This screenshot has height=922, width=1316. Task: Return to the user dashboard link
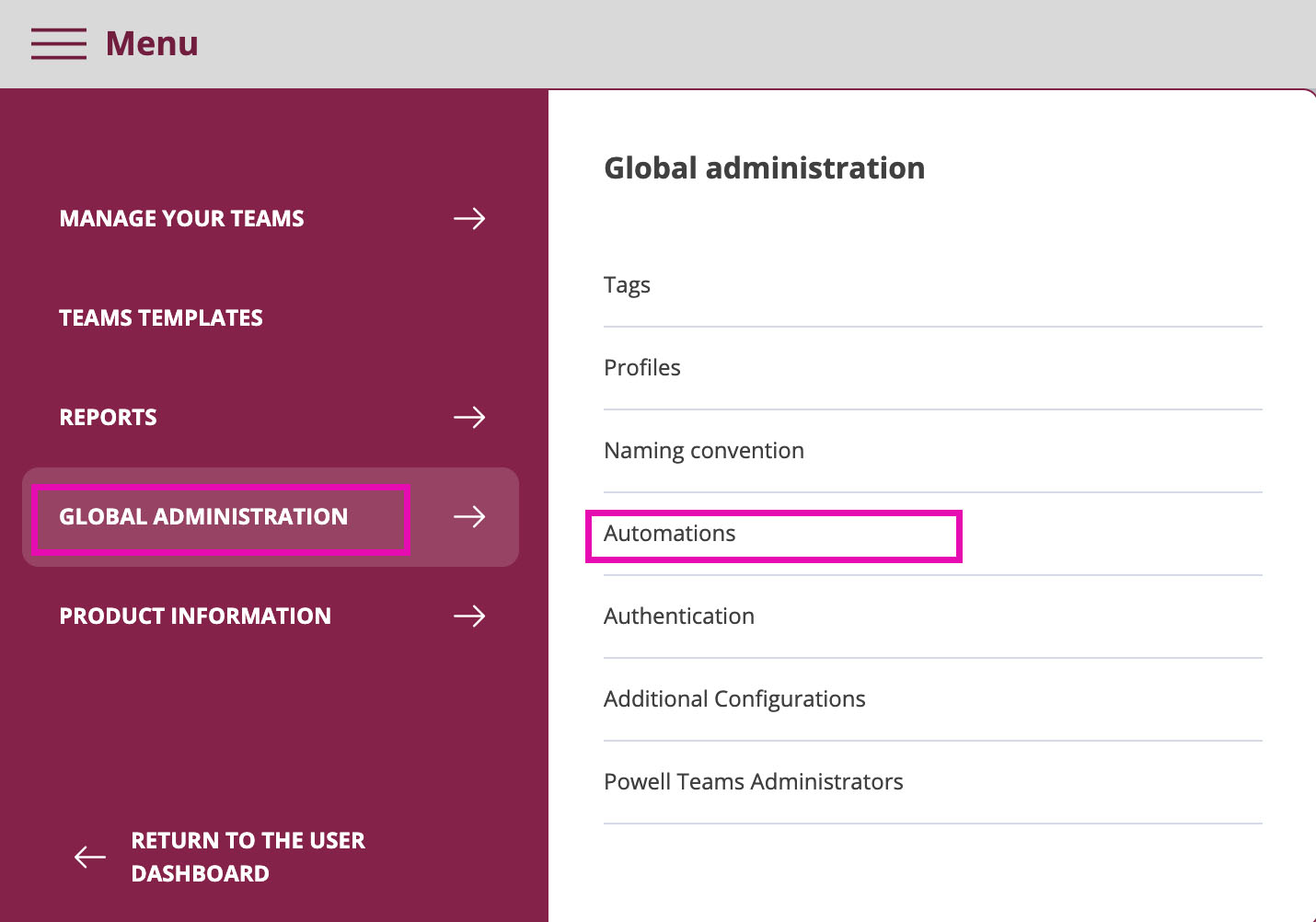tap(248, 857)
